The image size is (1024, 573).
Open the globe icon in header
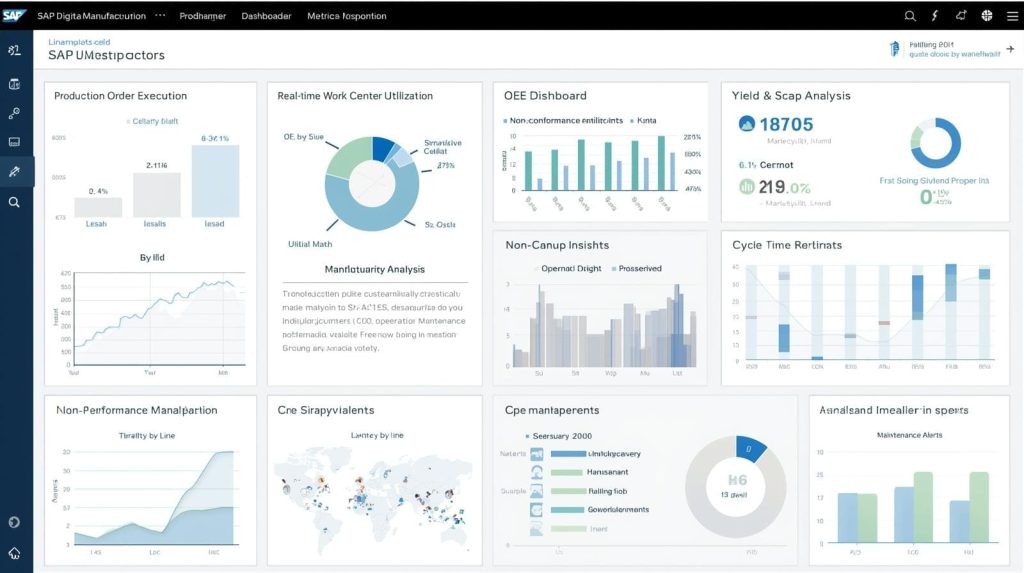point(987,16)
